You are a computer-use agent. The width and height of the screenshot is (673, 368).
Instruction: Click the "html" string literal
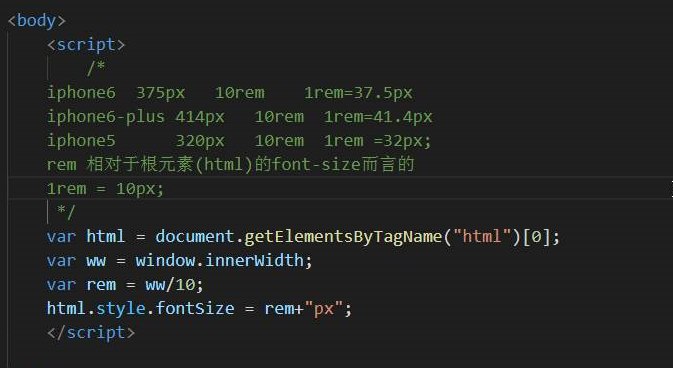click(x=482, y=237)
